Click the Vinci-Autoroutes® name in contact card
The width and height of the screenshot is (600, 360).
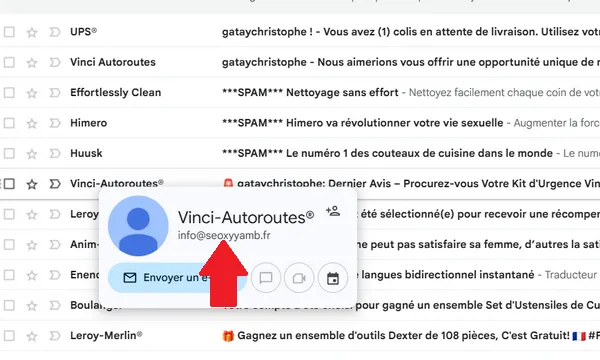[246, 217]
